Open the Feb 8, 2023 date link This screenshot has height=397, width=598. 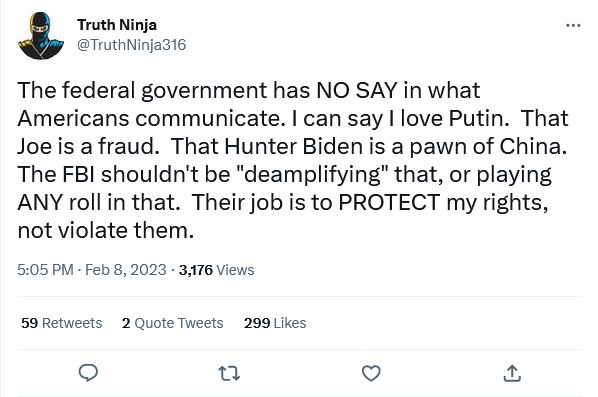(x=125, y=270)
